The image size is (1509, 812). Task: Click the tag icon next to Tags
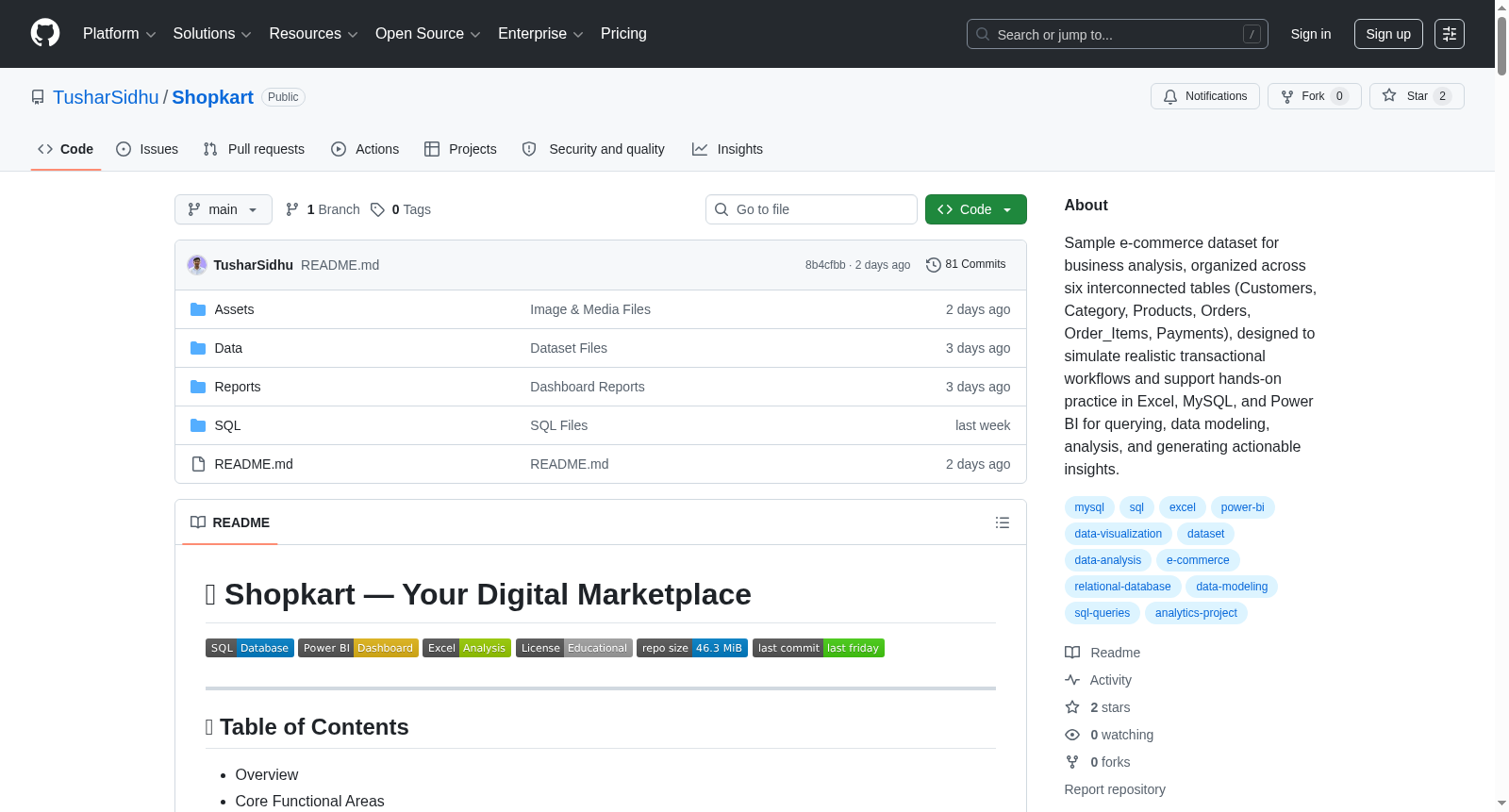pos(377,209)
